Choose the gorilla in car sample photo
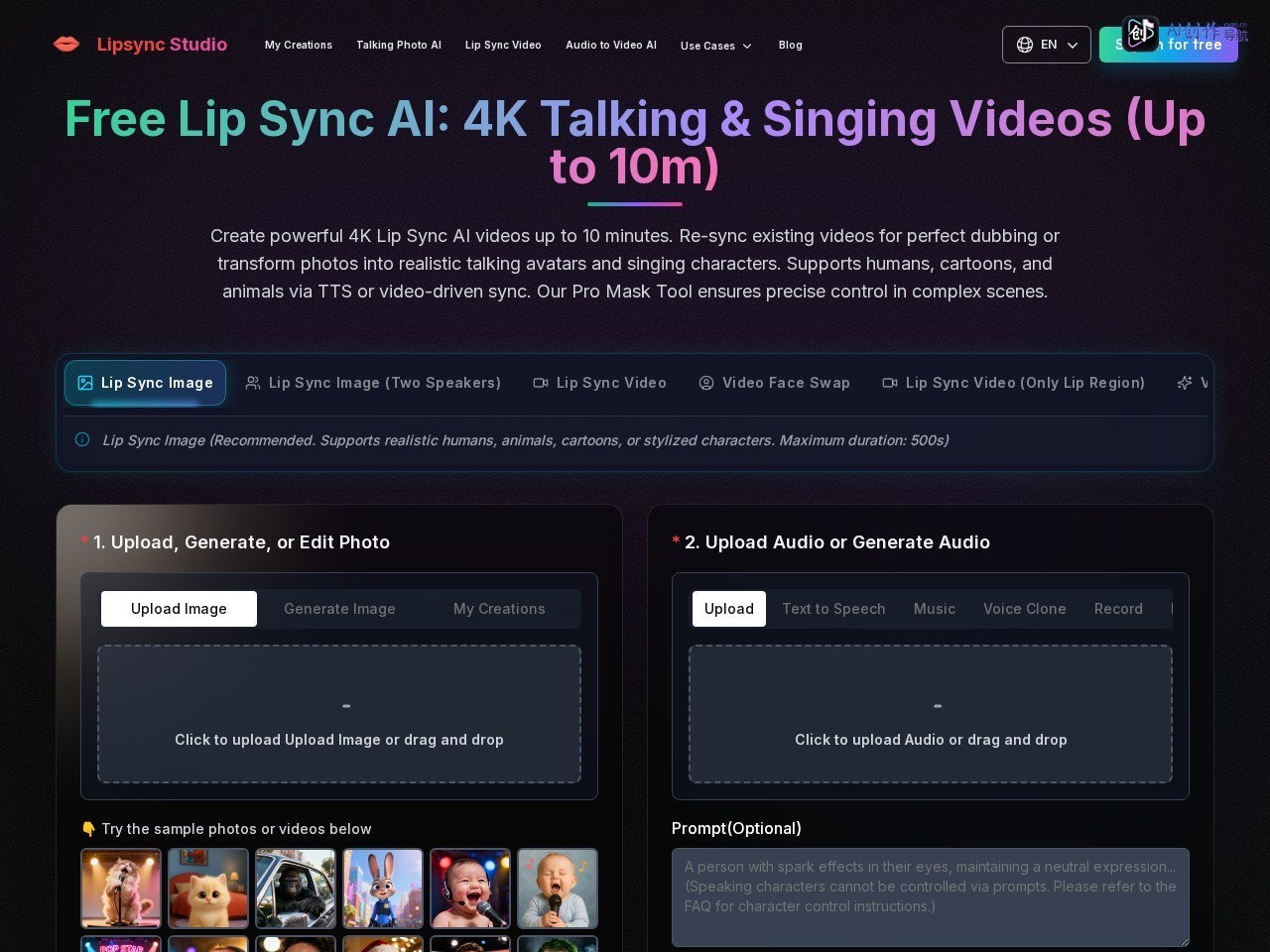 [296, 889]
